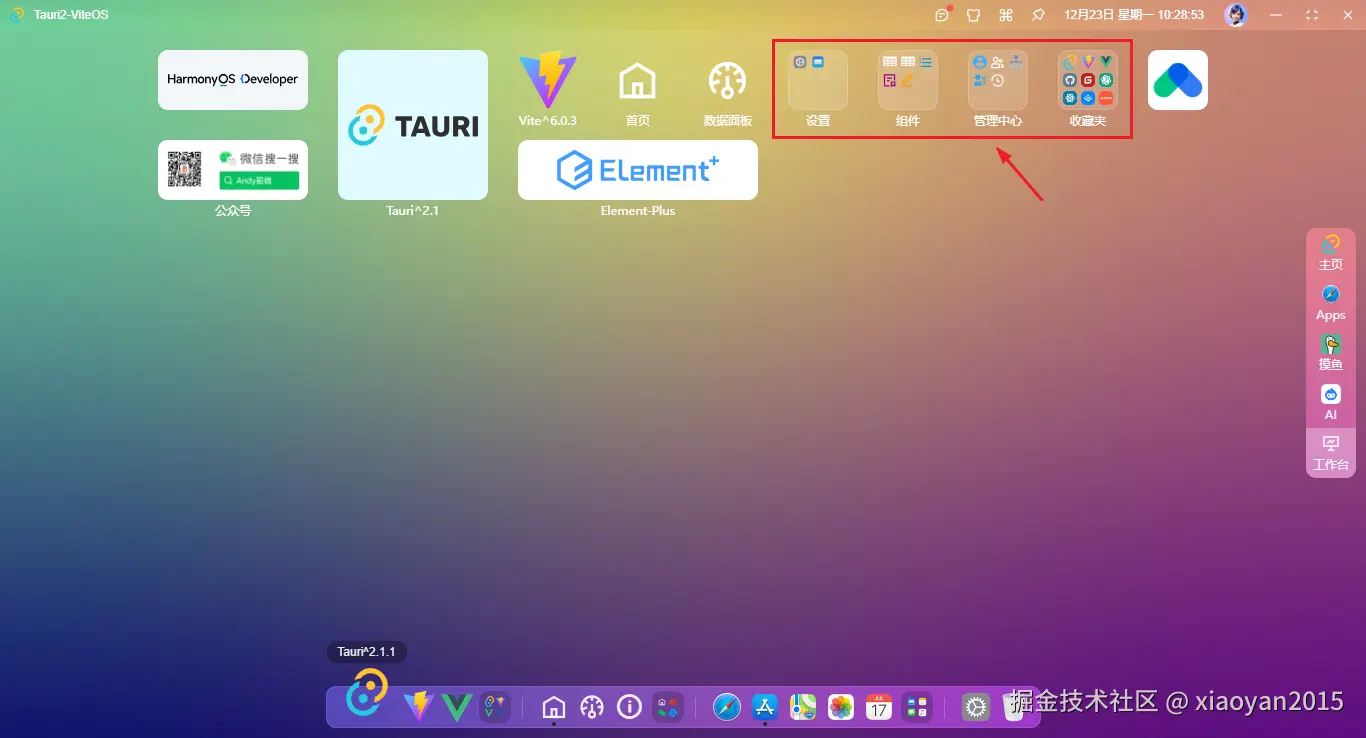The height and width of the screenshot is (738, 1366).
Task: Toggle the fullscreen button in title bar
Action: 1312,15
